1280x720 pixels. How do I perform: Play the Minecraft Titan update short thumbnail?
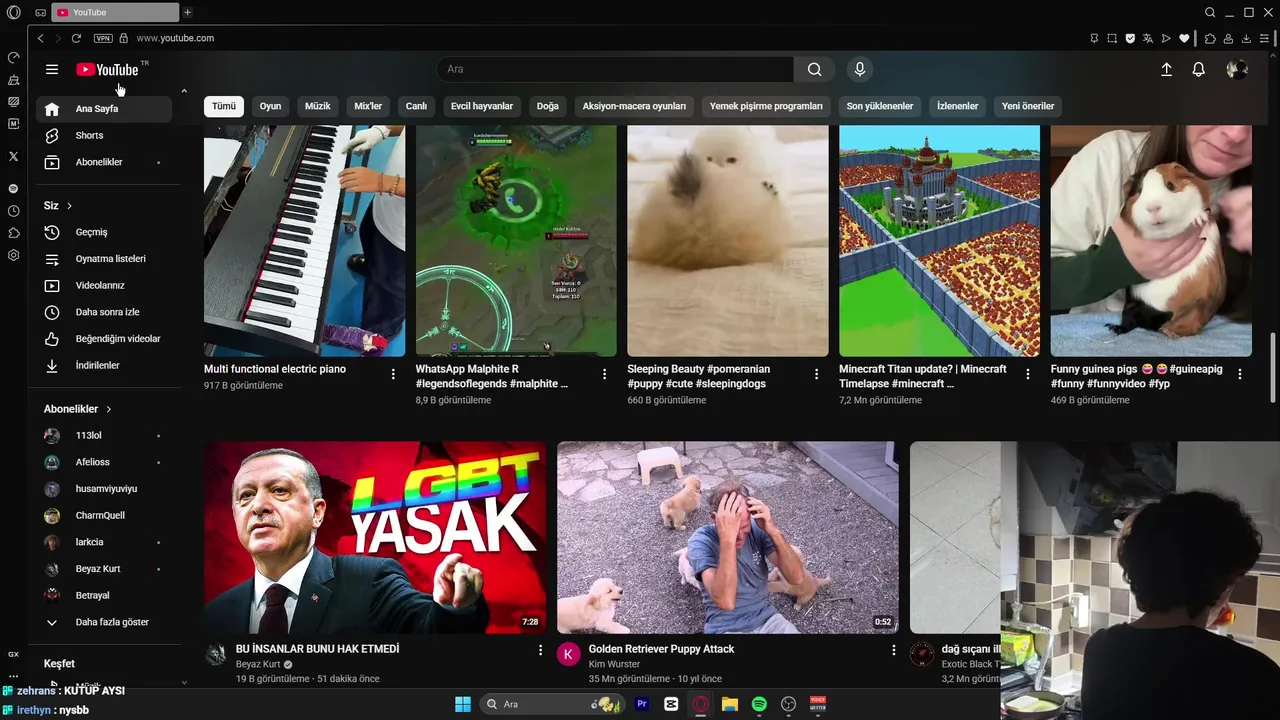click(x=939, y=240)
